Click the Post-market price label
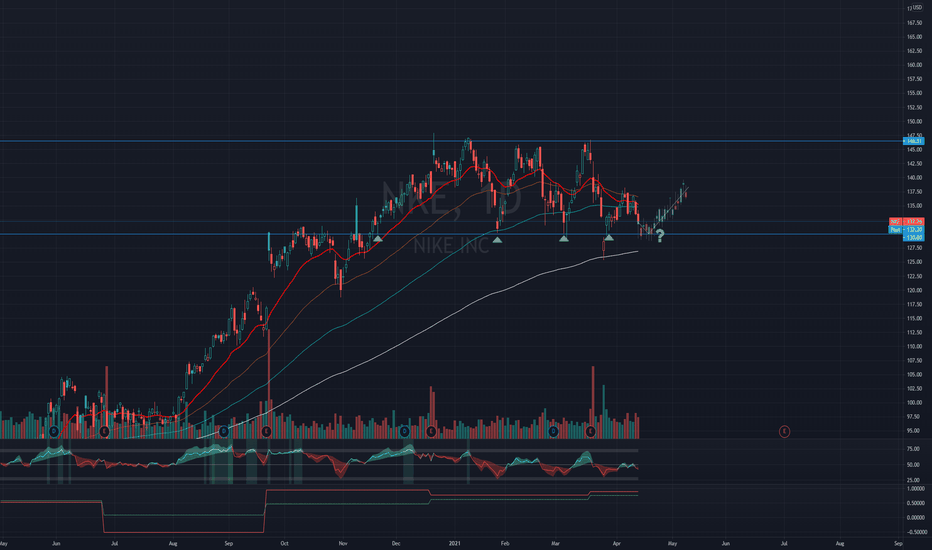 click(x=906, y=230)
